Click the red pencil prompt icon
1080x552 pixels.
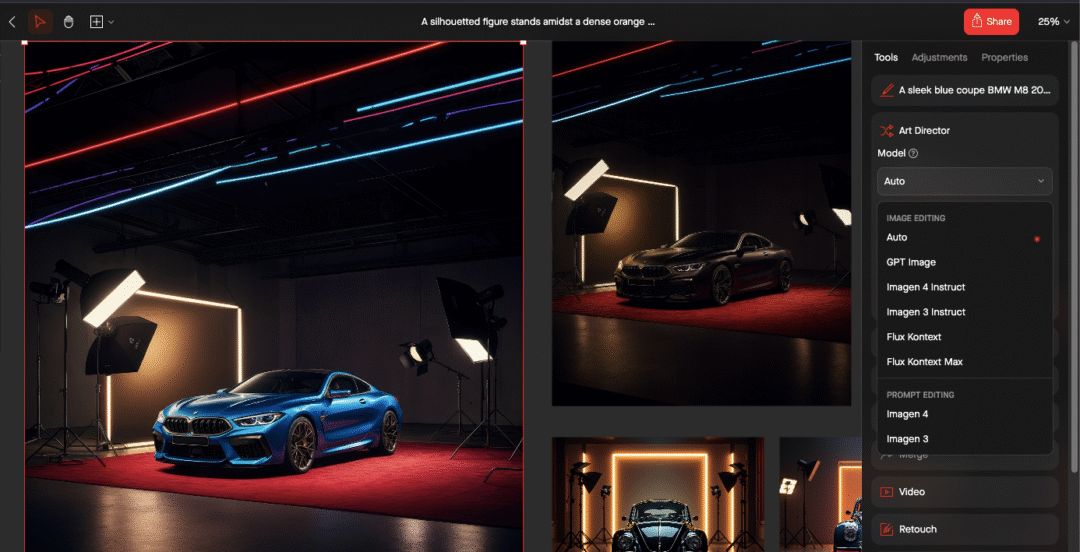(886, 90)
